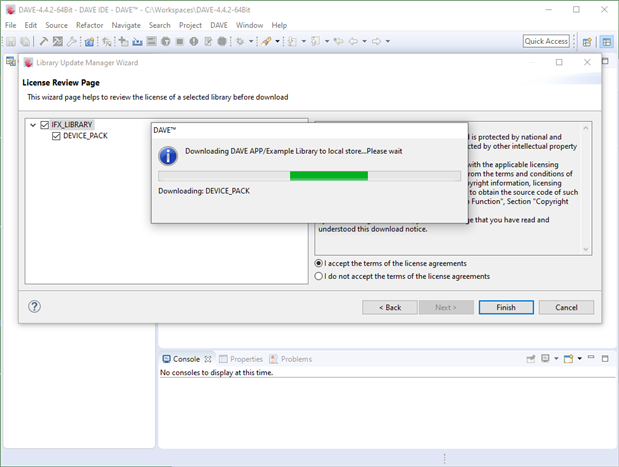Click the Open Perspective icon
The height and width of the screenshot is (467, 619).
587,41
